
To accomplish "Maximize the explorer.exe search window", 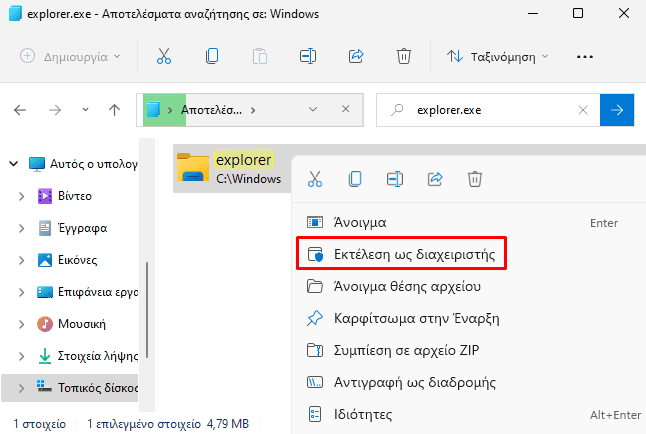I will pyautogui.click(x=578, y=13).
